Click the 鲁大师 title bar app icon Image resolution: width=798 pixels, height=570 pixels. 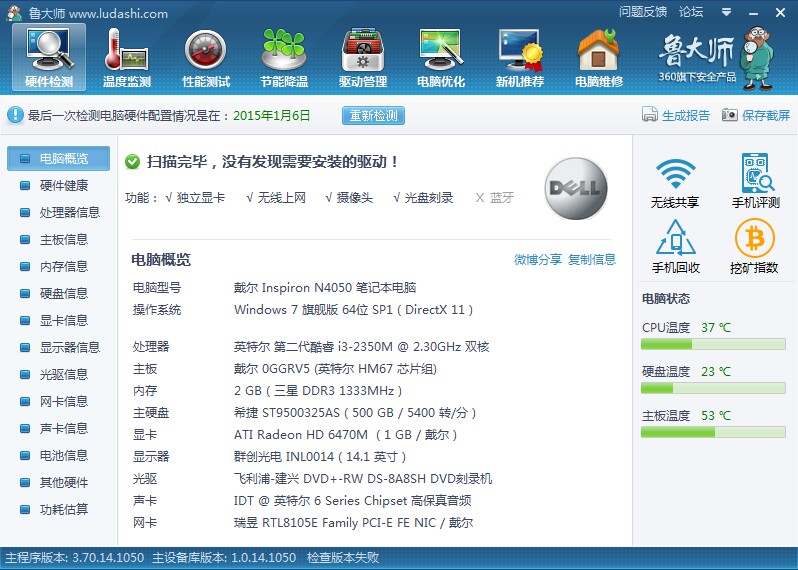coord(14,13)
